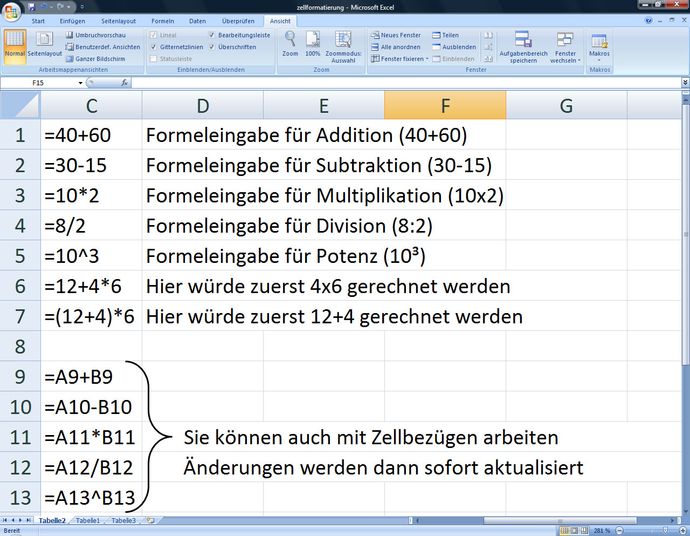The width and height of the screenshot is (690, 536).
Task: Open the Formeln ribbon tab
Action: (163, 21)
